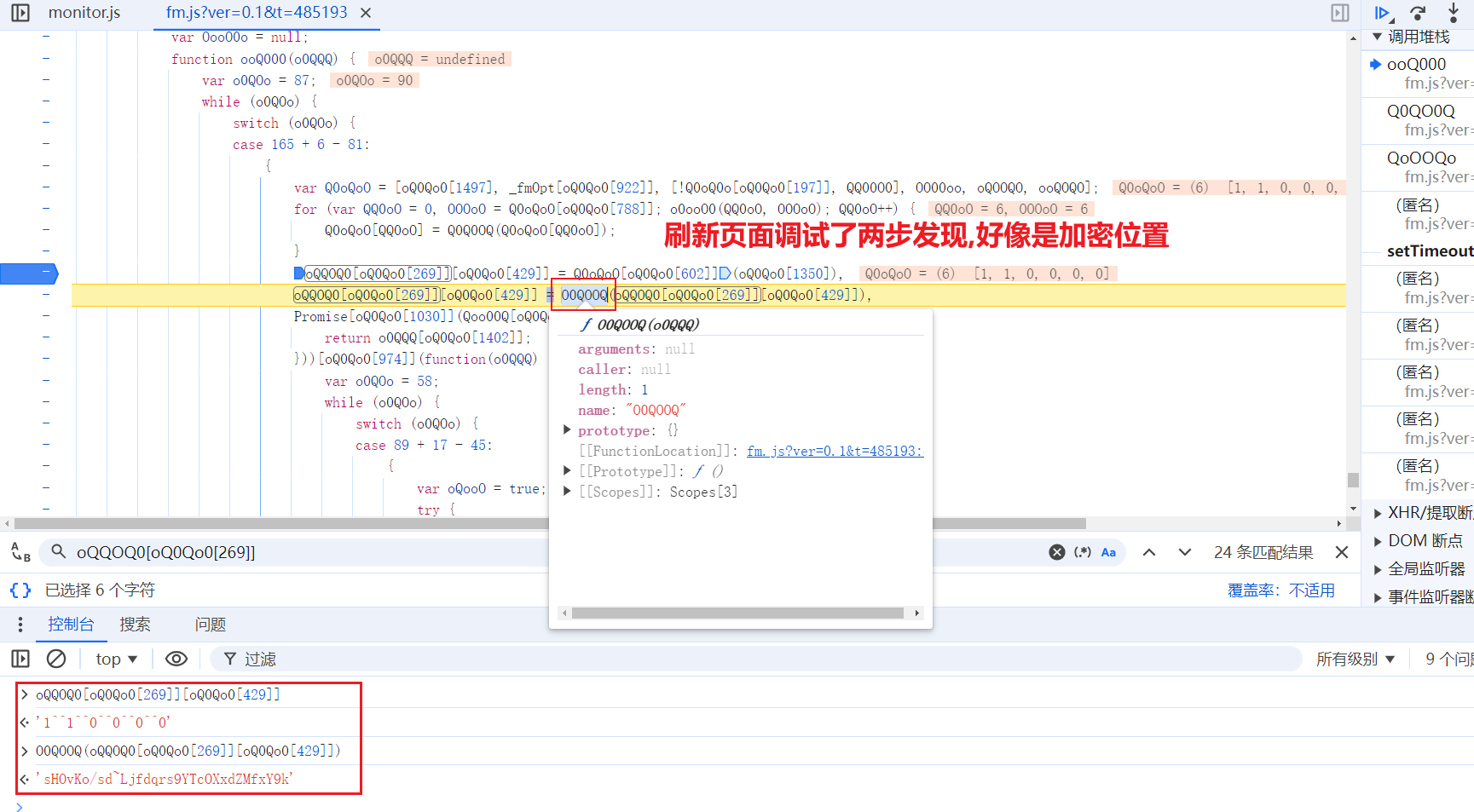Image resolution: width=1474 pixels, height=812 pixels.
Task: Click the hover popup's horizontal scrollbar
Action: (737, 613)
